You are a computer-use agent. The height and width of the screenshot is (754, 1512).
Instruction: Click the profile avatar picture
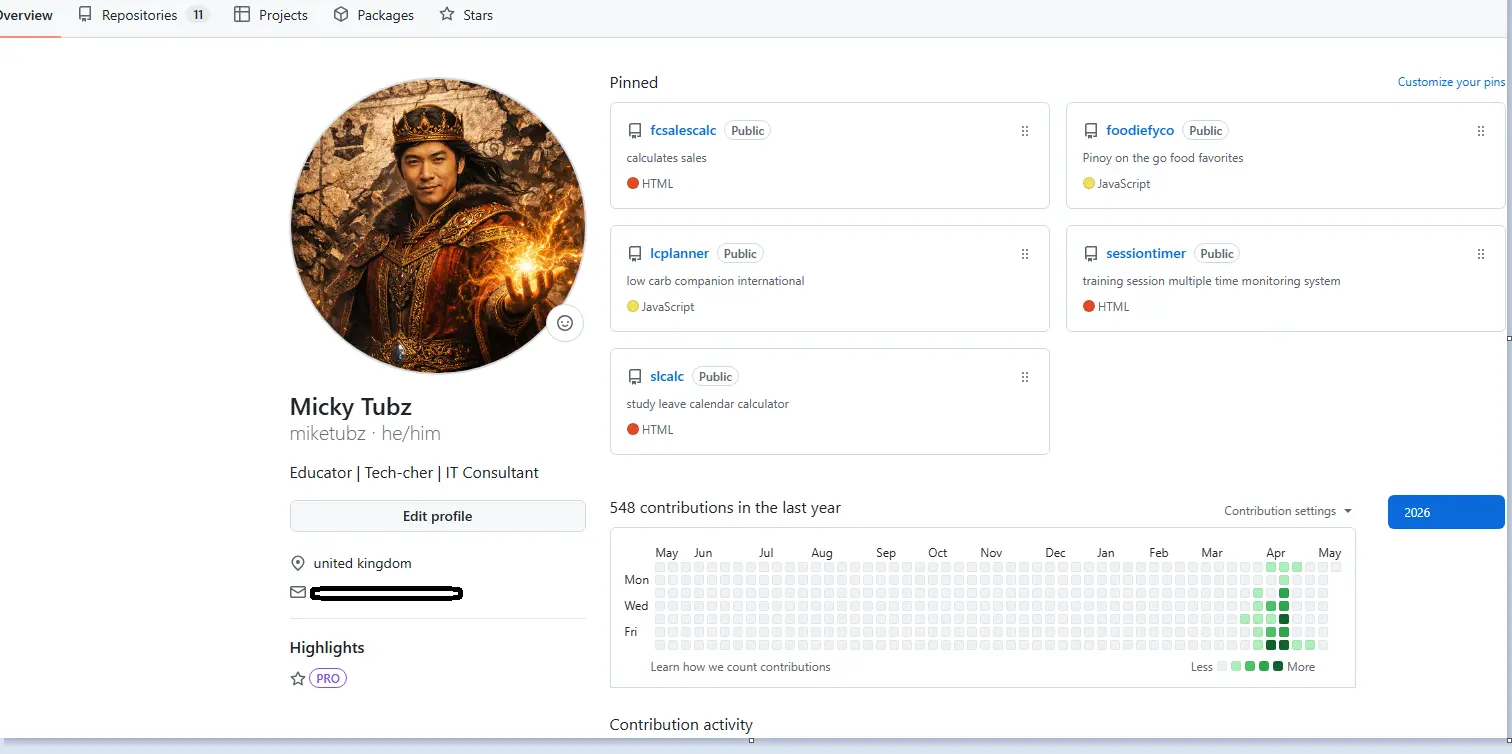coord(438,226)
